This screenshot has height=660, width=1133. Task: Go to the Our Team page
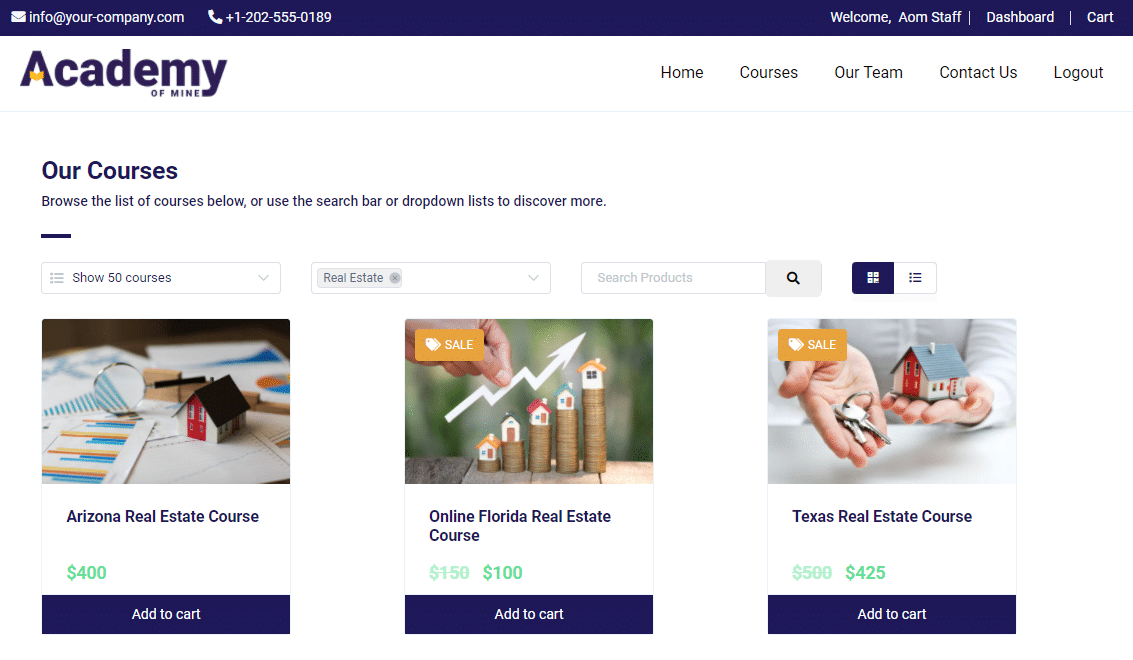[868, 73]
